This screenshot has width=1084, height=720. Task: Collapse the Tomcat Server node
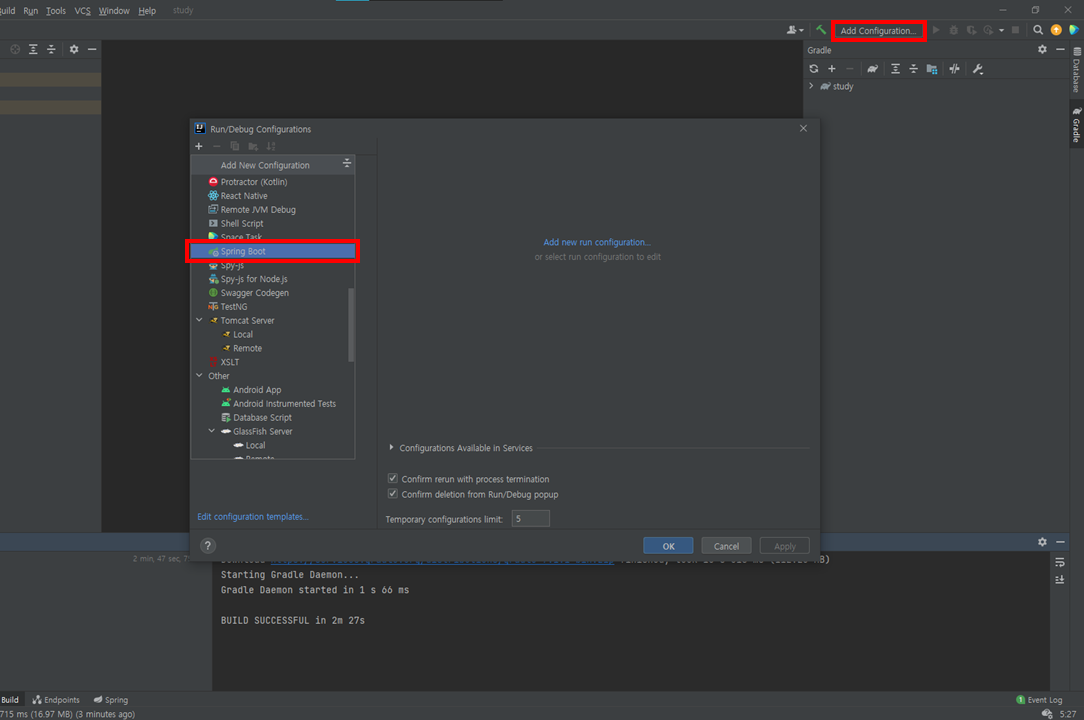[199, 320]
